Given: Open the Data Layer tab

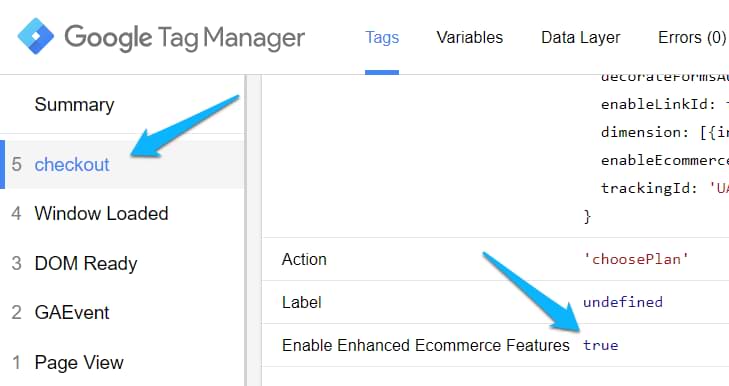Looking at the screenshot, I should (581, 37).
